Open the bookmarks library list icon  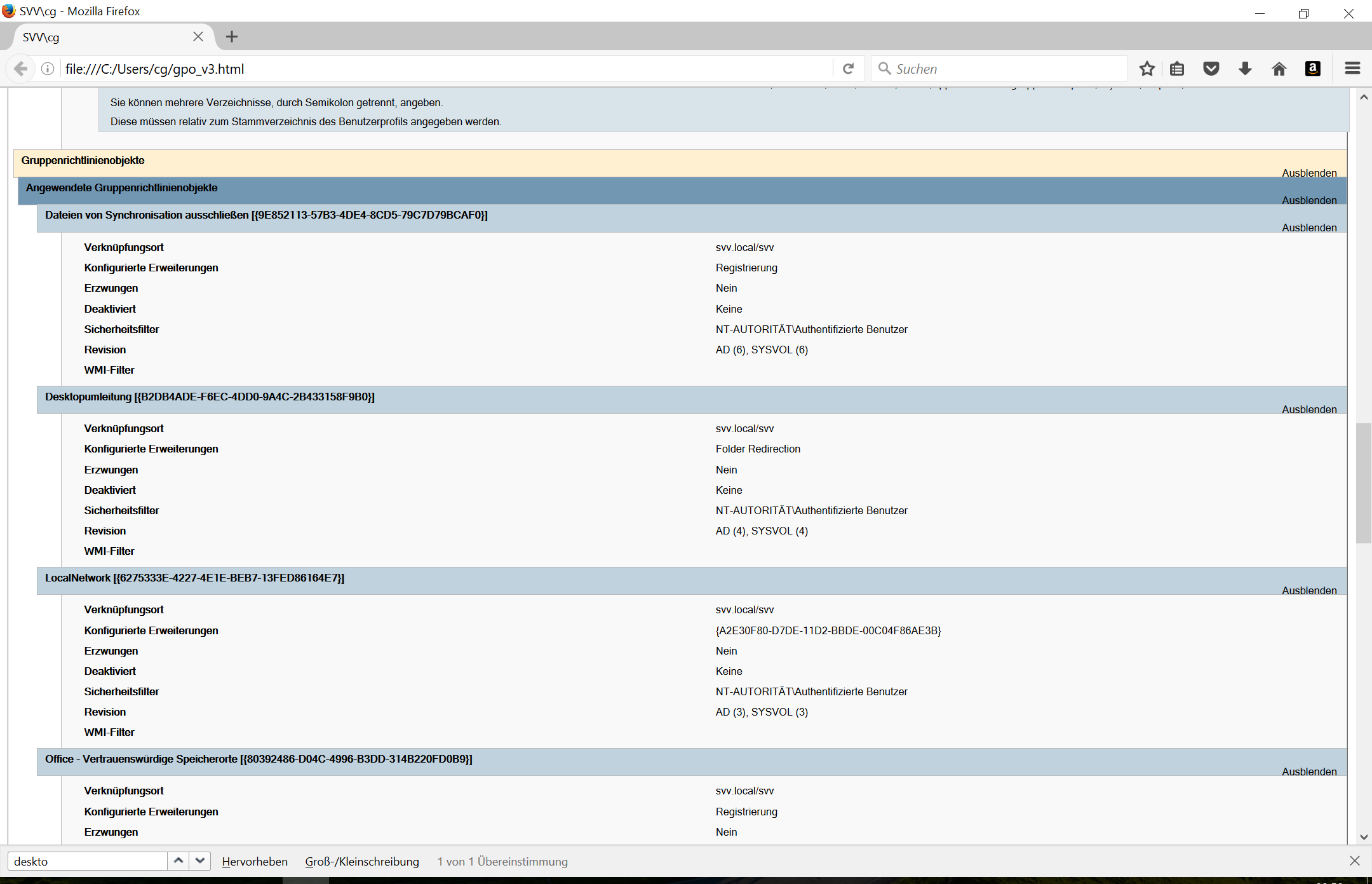(1177, 69)
